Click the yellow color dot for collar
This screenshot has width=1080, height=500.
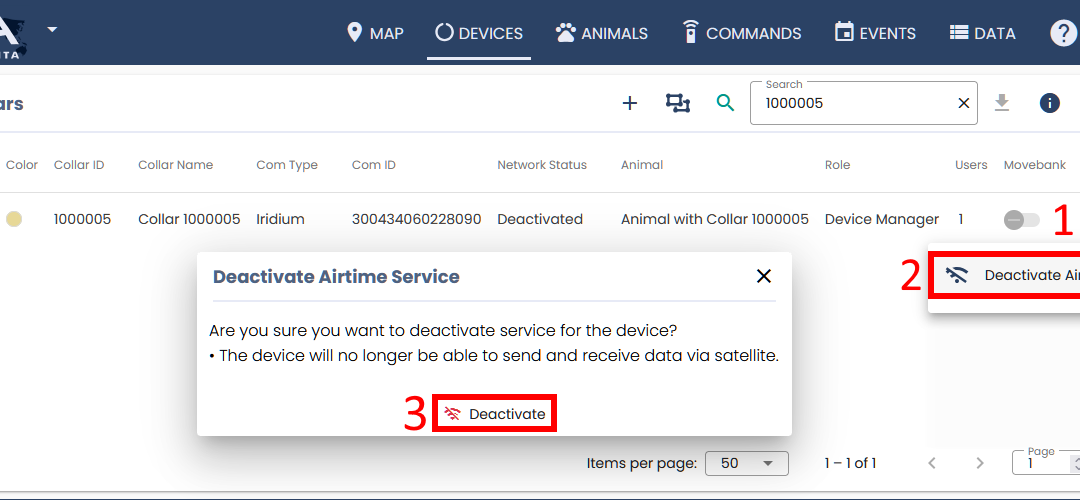[14, 220]
